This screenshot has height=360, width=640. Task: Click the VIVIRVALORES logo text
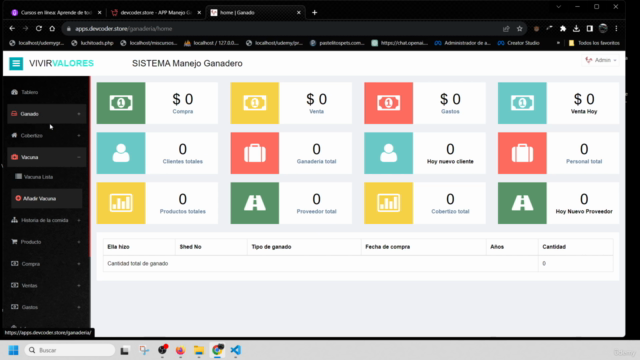point(61,63)
